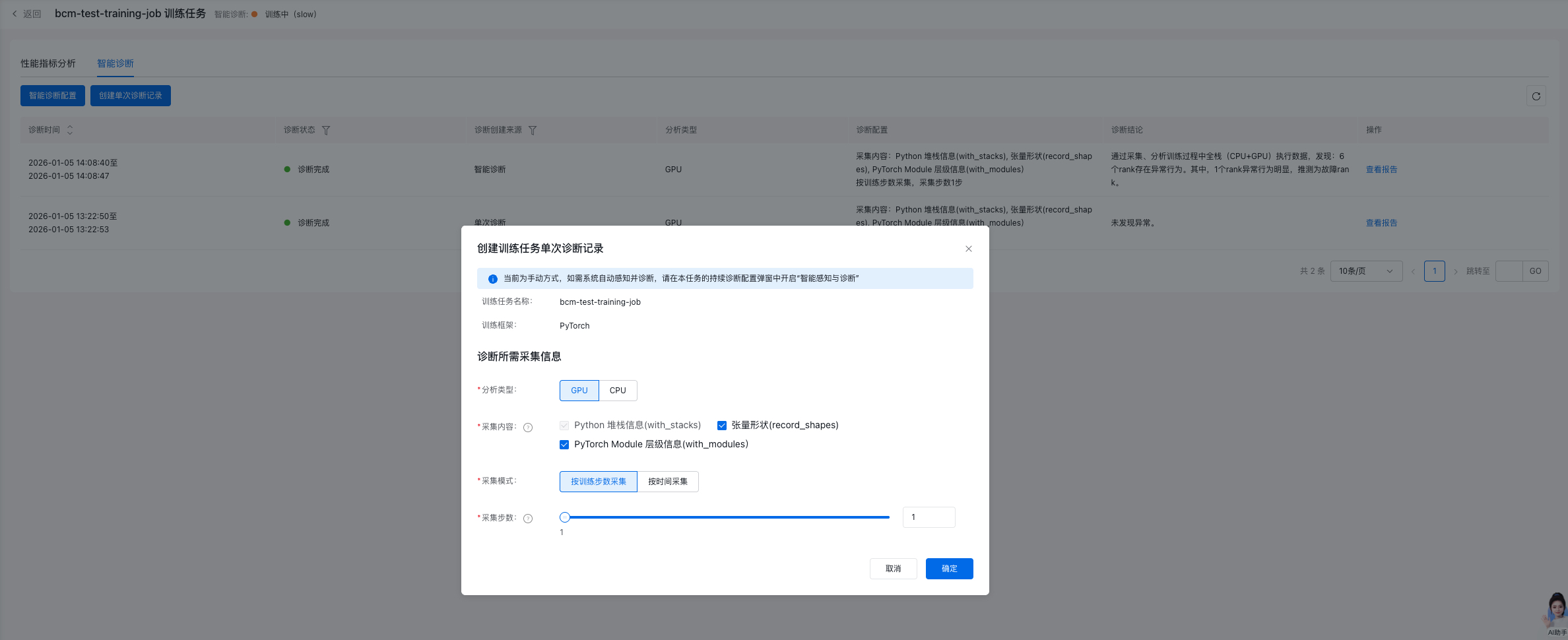1568x640 pixels.
Task: Open the help tooltip beside 采集步数
Action: pos(527,518)
